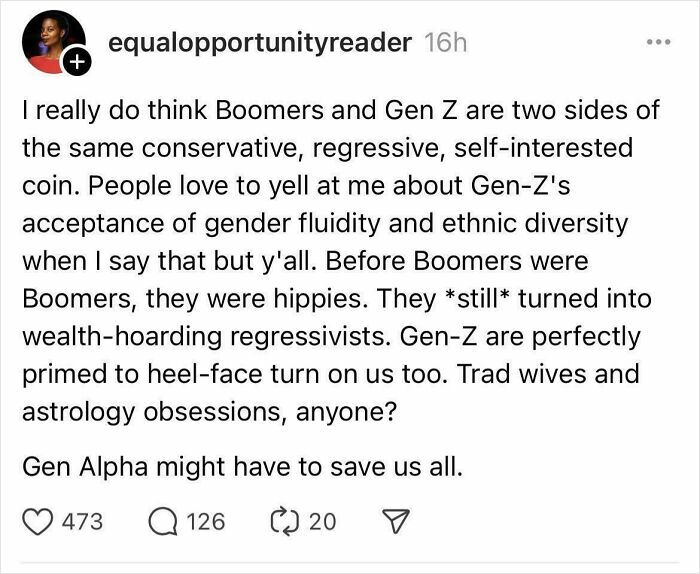The width and height of the screenshot is (700, 574).
Task: View the 473 likes count
Action: pyautogui.click(x=82, y=522)
